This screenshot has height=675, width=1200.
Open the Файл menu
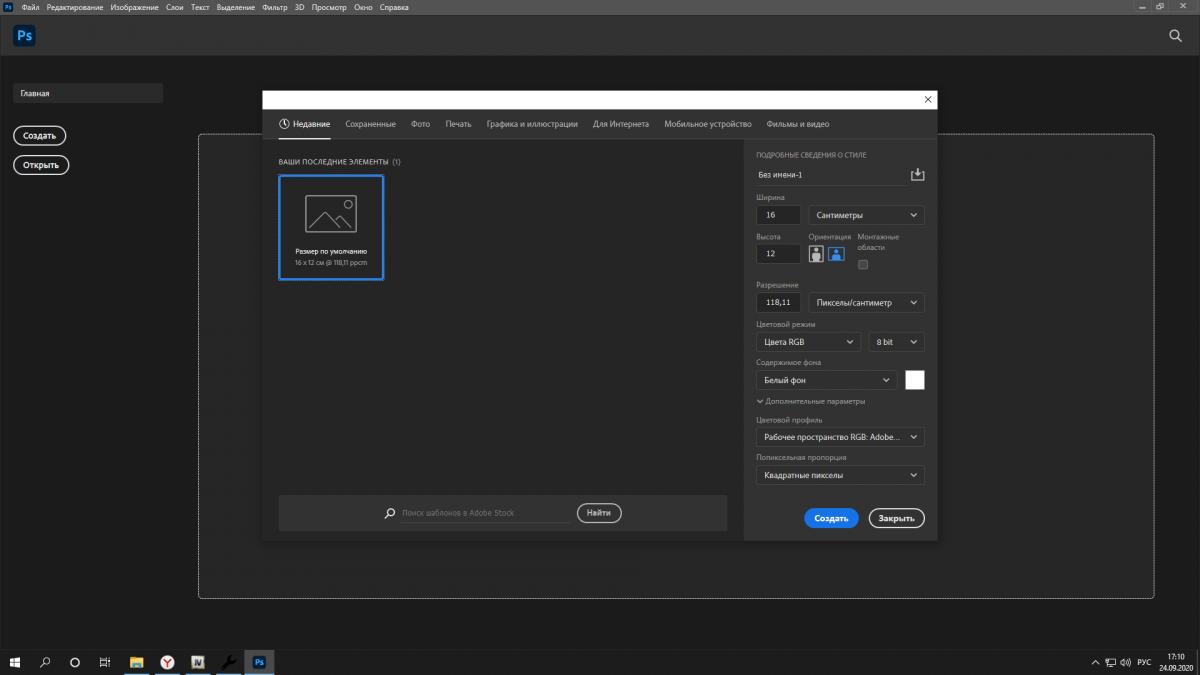(x=30, y=7)
